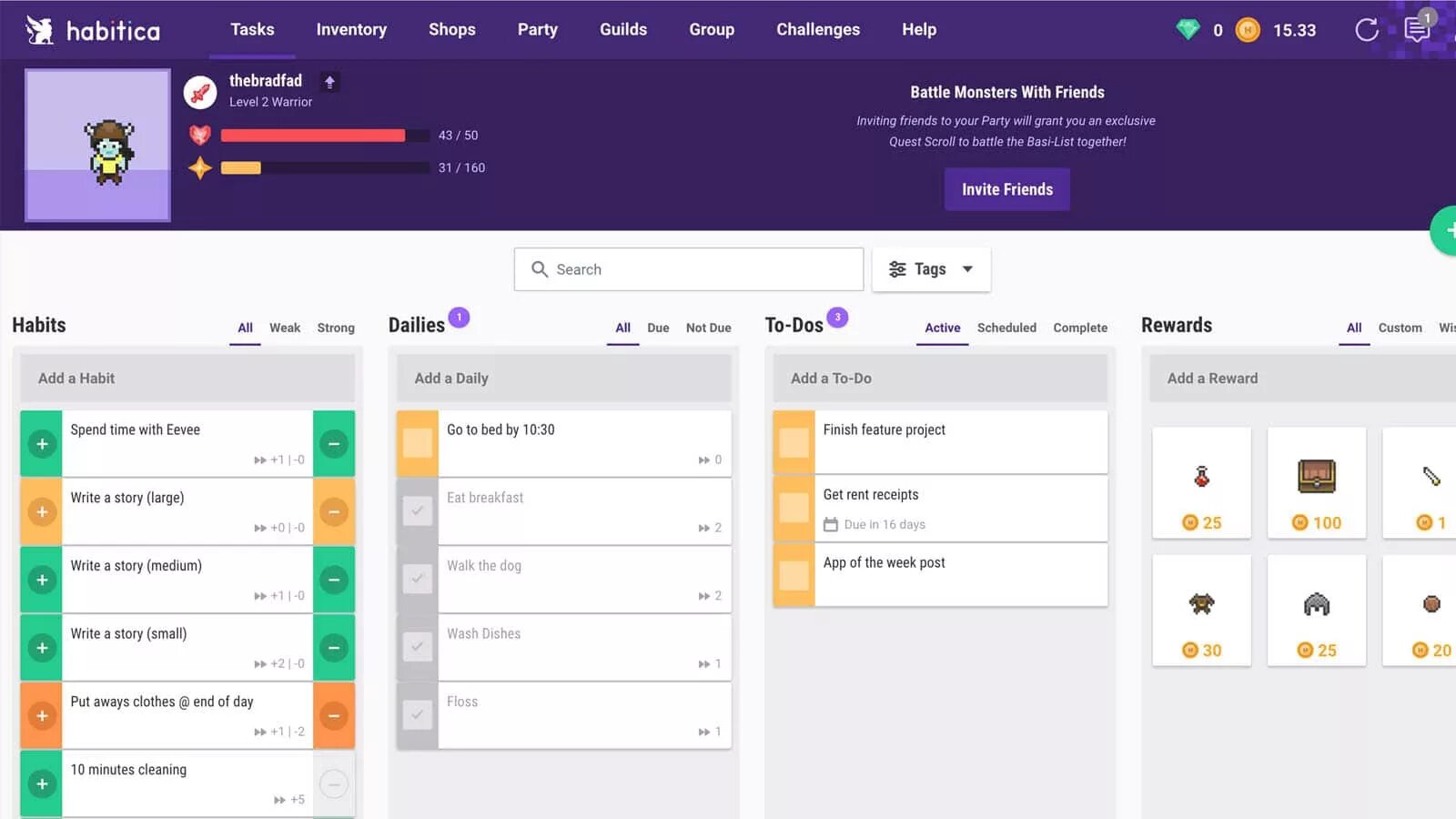
Task: Show Not Due dailies
Action: pos(709,328)
